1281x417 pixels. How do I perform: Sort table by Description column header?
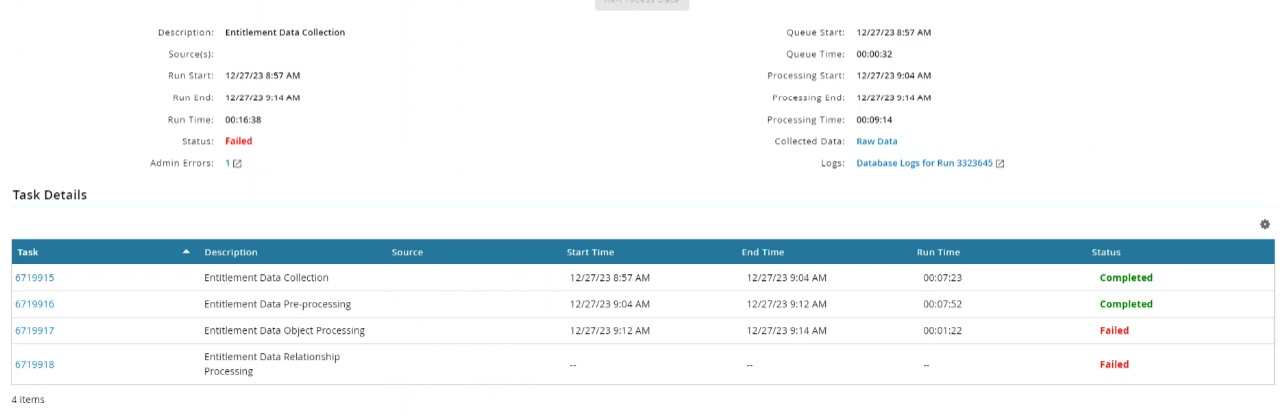231,252
